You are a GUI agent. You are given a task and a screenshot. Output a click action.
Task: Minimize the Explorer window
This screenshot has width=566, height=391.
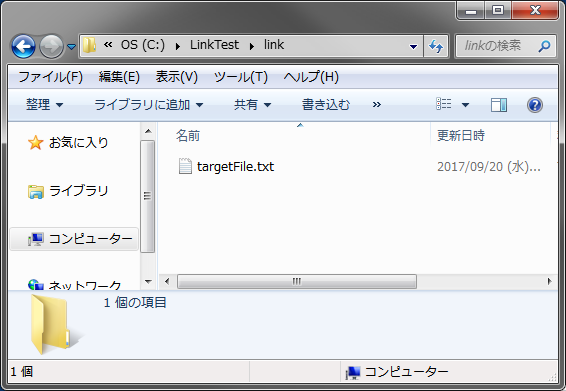(471, 10)
